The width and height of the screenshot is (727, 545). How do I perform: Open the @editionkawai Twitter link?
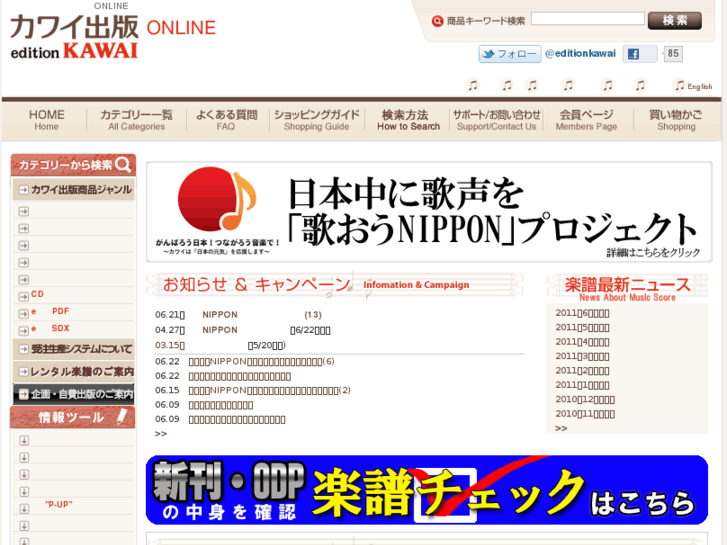tap(580, 54)
